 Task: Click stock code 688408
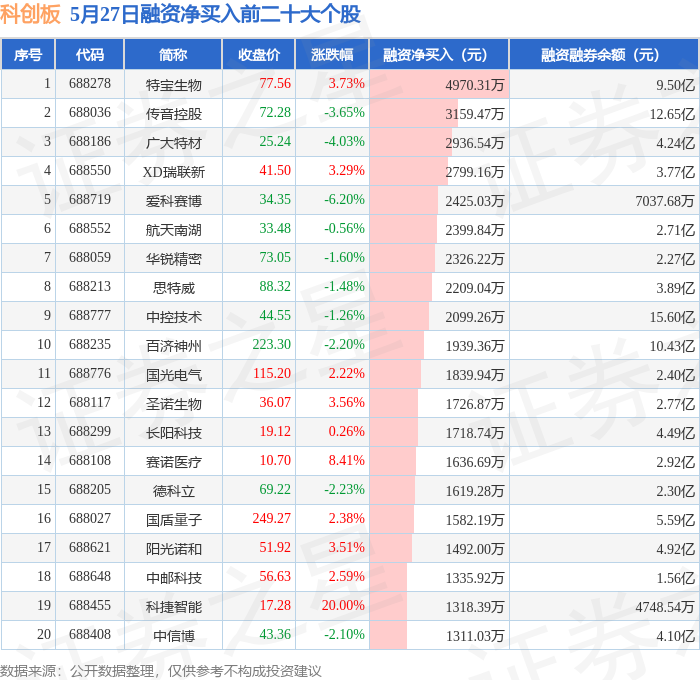[90, 634]
